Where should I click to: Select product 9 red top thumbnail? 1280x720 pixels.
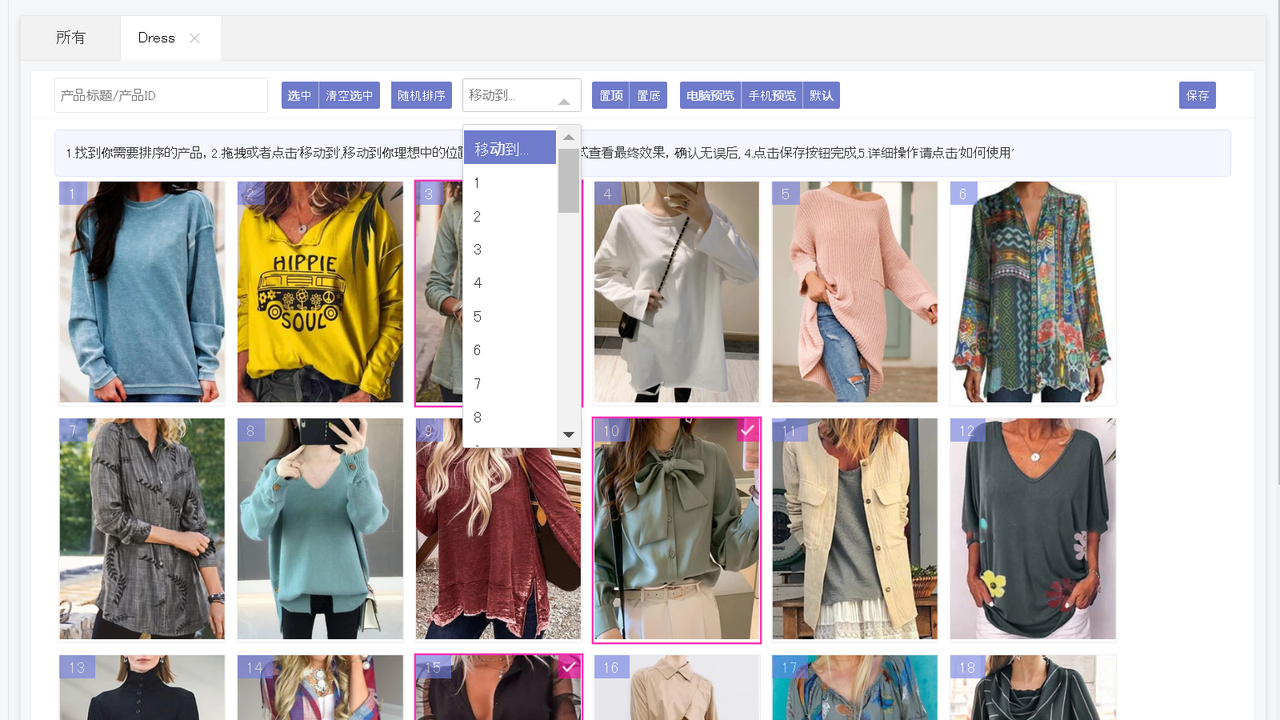coord(498,545)
